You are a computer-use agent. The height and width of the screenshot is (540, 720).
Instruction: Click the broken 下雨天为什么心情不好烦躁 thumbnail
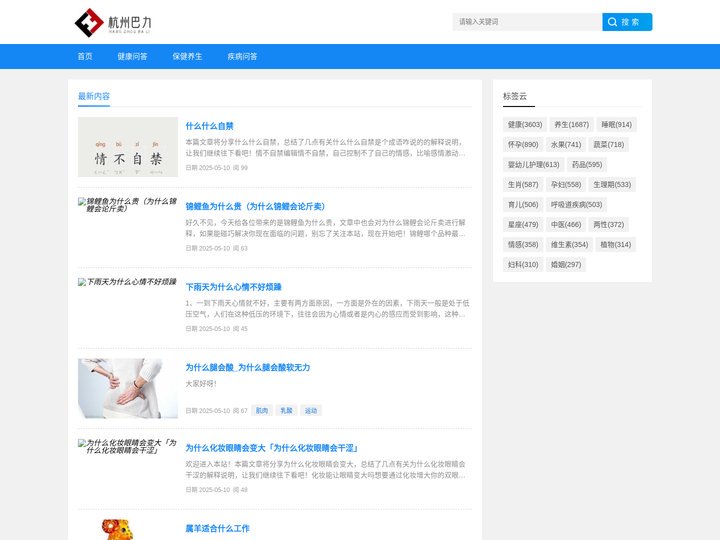coord(128,282)
